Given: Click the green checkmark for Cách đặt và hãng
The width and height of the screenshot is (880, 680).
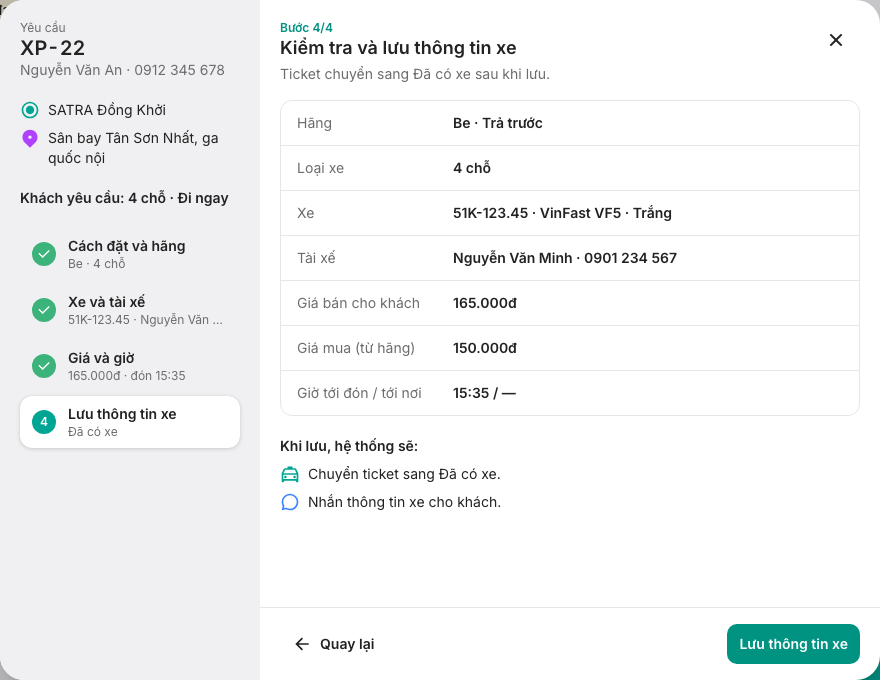Looking at the screenshot, I should pyautogui.click(x=44, y=254).
